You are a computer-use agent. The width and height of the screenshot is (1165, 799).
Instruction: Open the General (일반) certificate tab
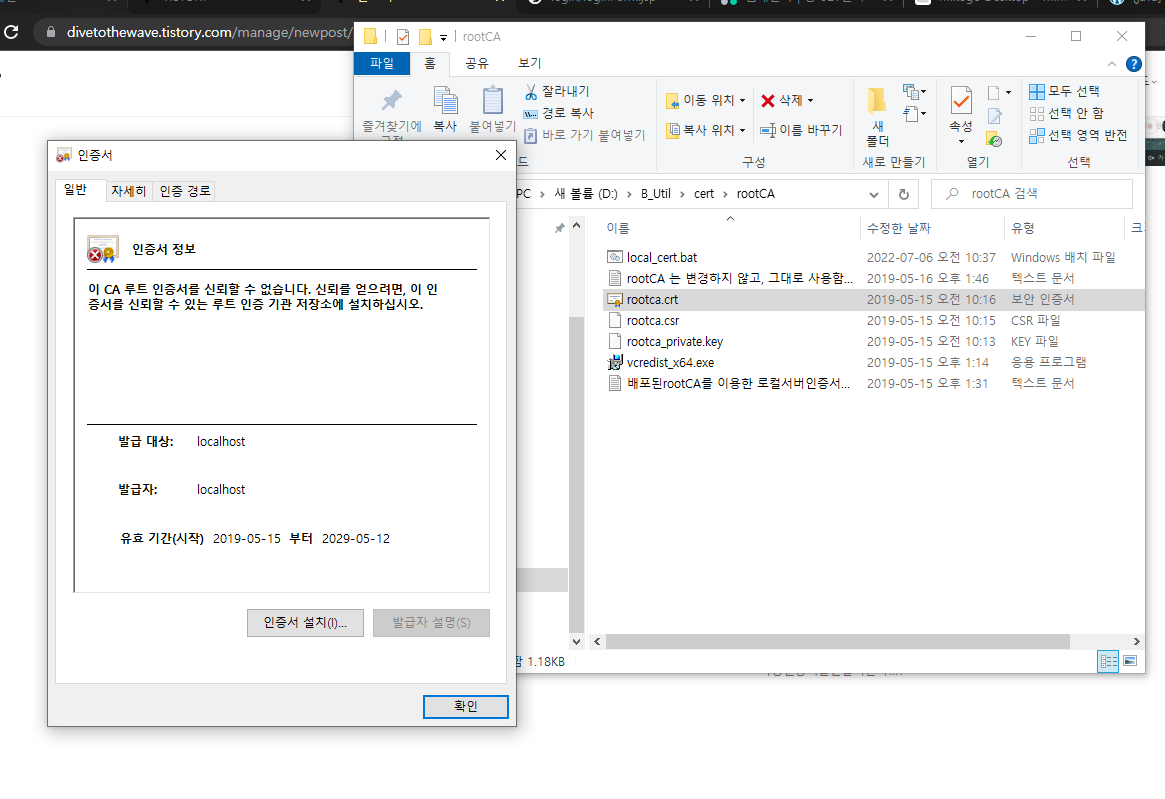[75, 190]
